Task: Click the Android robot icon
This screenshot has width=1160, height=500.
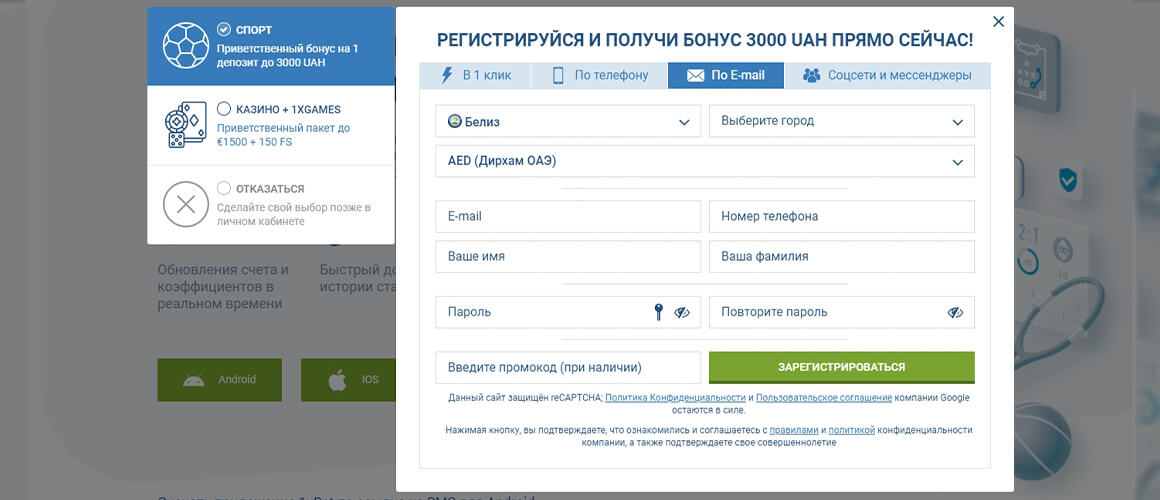Action: pos(194,380)
